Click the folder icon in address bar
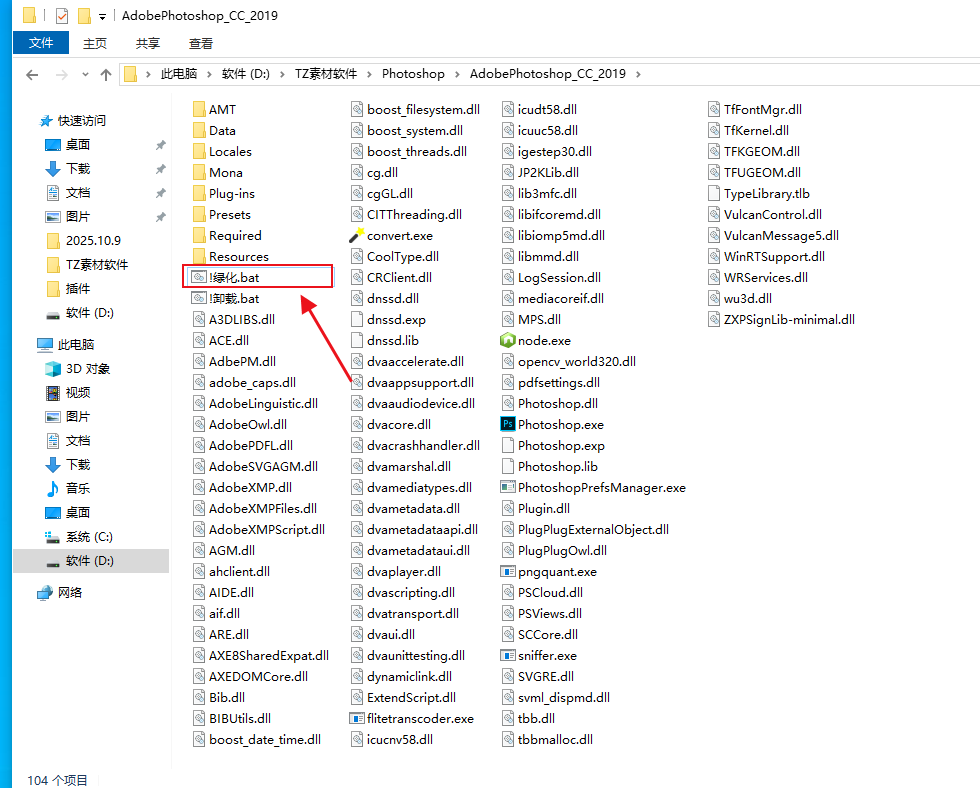The image size is (980, 788). (x=131, y=74)
